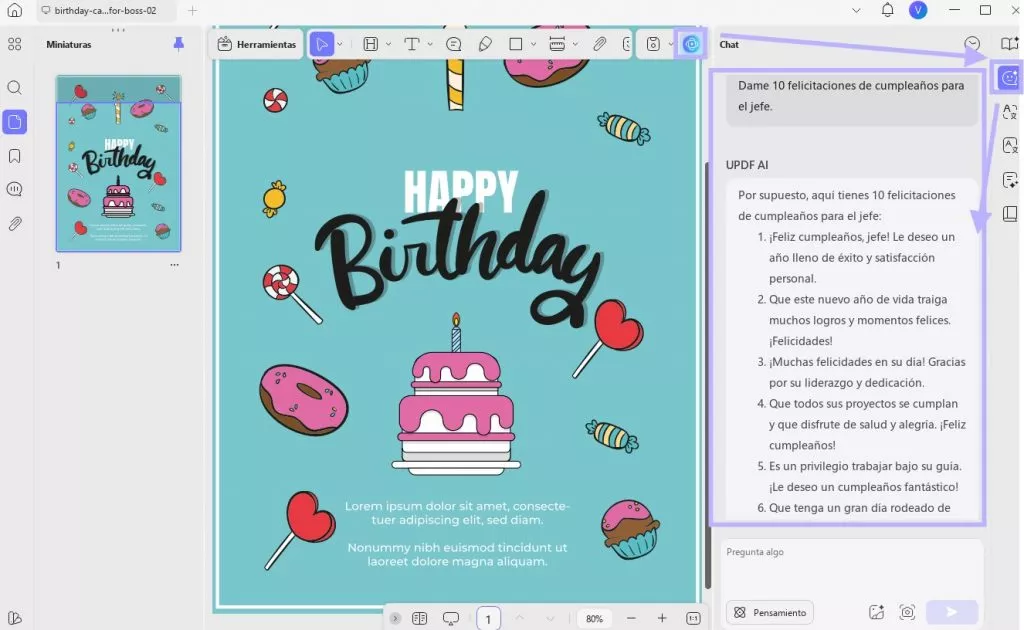1024x630 pixels.
Task: Click the letter-A icon below translate in right sidebar
Action: (1010, 145)
